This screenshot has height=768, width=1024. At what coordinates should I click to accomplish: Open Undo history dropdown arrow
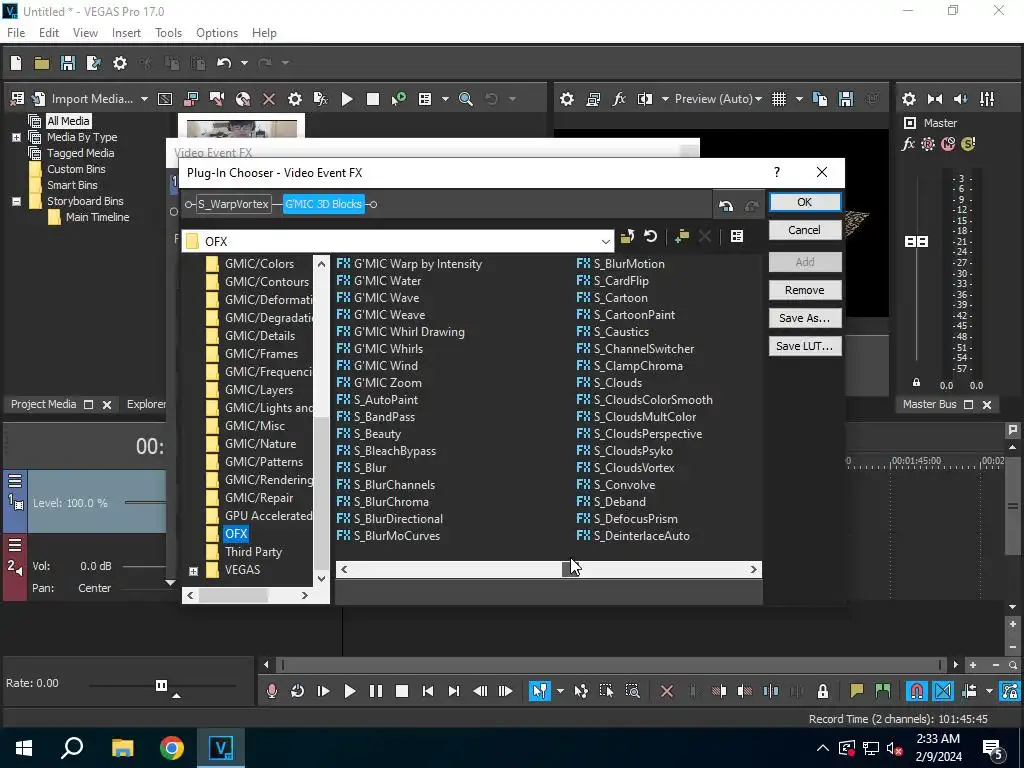coord(244,63)
